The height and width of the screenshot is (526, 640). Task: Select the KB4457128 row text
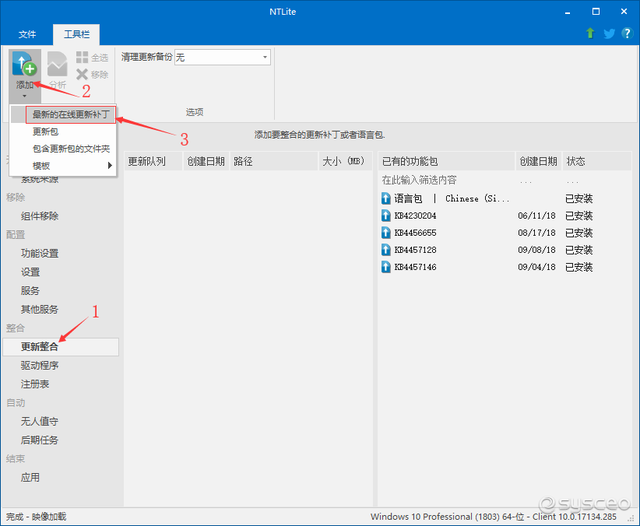pyautogui.click(x=415, y=250)
